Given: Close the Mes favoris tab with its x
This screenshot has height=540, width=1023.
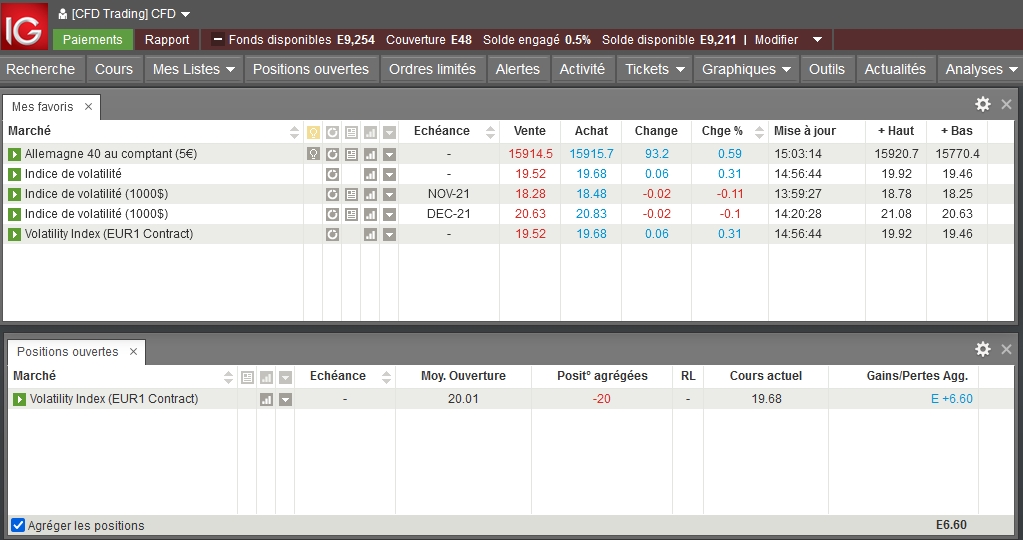Looking at the screenshot, I should click(88, 106).
